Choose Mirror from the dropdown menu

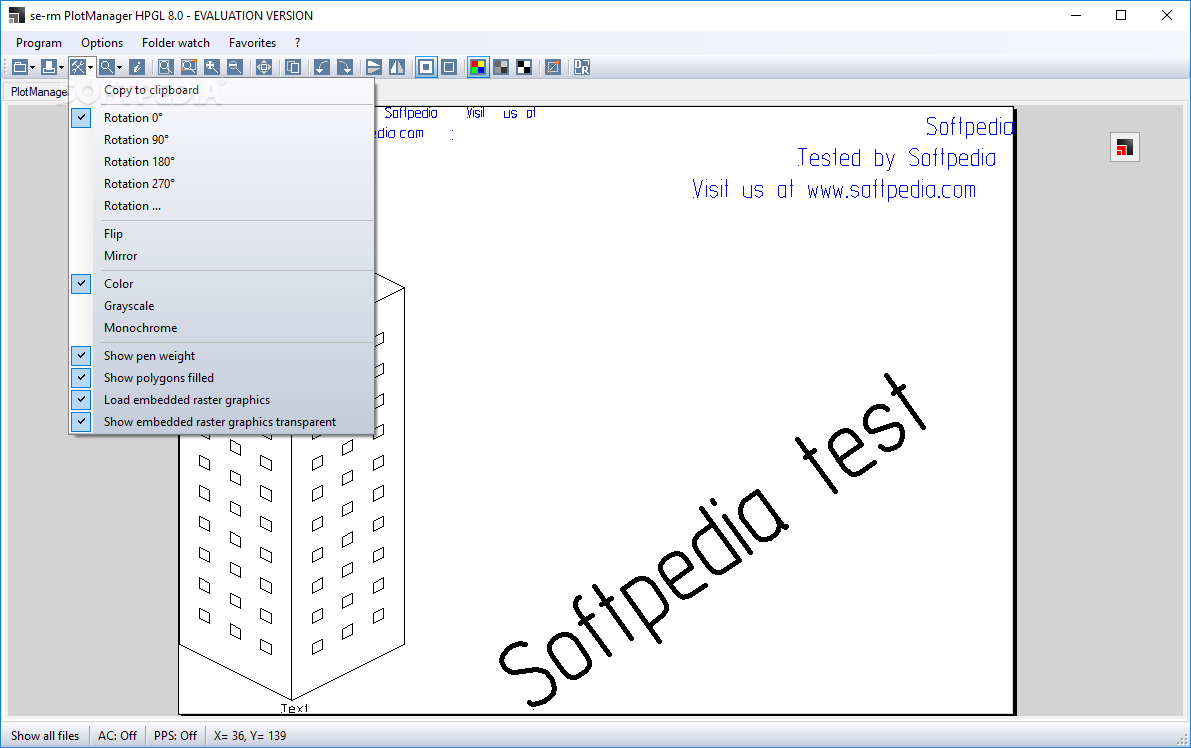(x=222, y=256)
